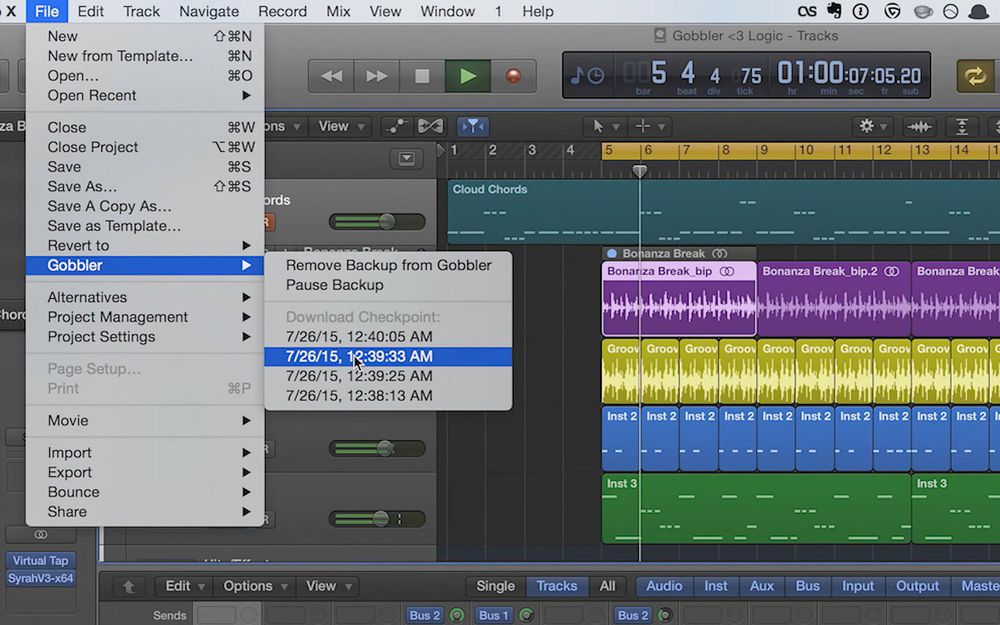Open the pointer tool menu
This screenshot has width=1000, height=625.
pyautogui.click(x=605, y=126)
